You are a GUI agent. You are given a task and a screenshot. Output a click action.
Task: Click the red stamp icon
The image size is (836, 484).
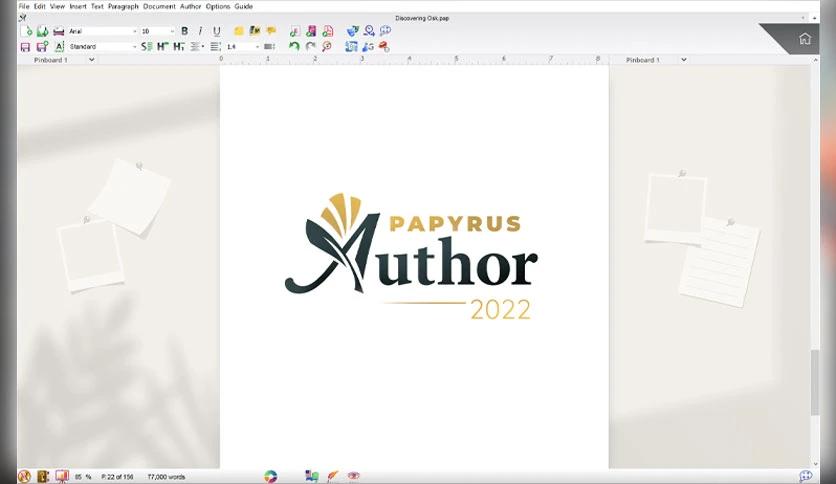(384, 47)
